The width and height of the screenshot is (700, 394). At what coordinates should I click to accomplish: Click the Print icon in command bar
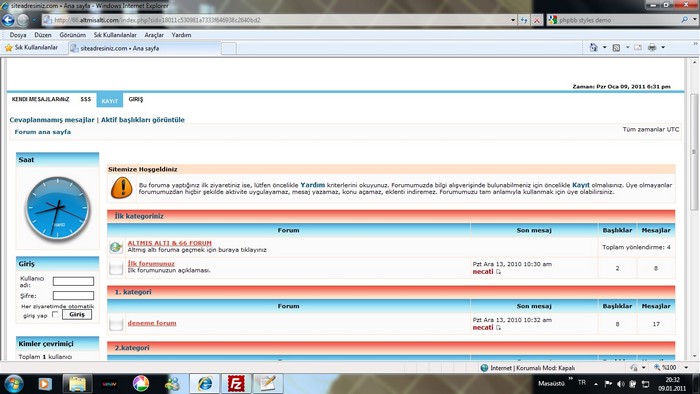(652, 47)
